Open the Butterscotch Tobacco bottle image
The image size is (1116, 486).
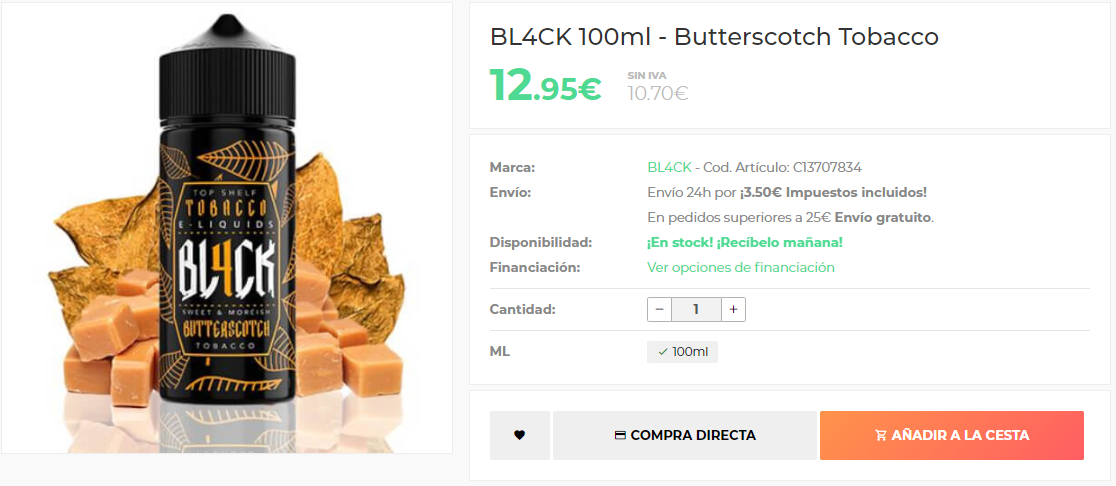tap(227, 228)
